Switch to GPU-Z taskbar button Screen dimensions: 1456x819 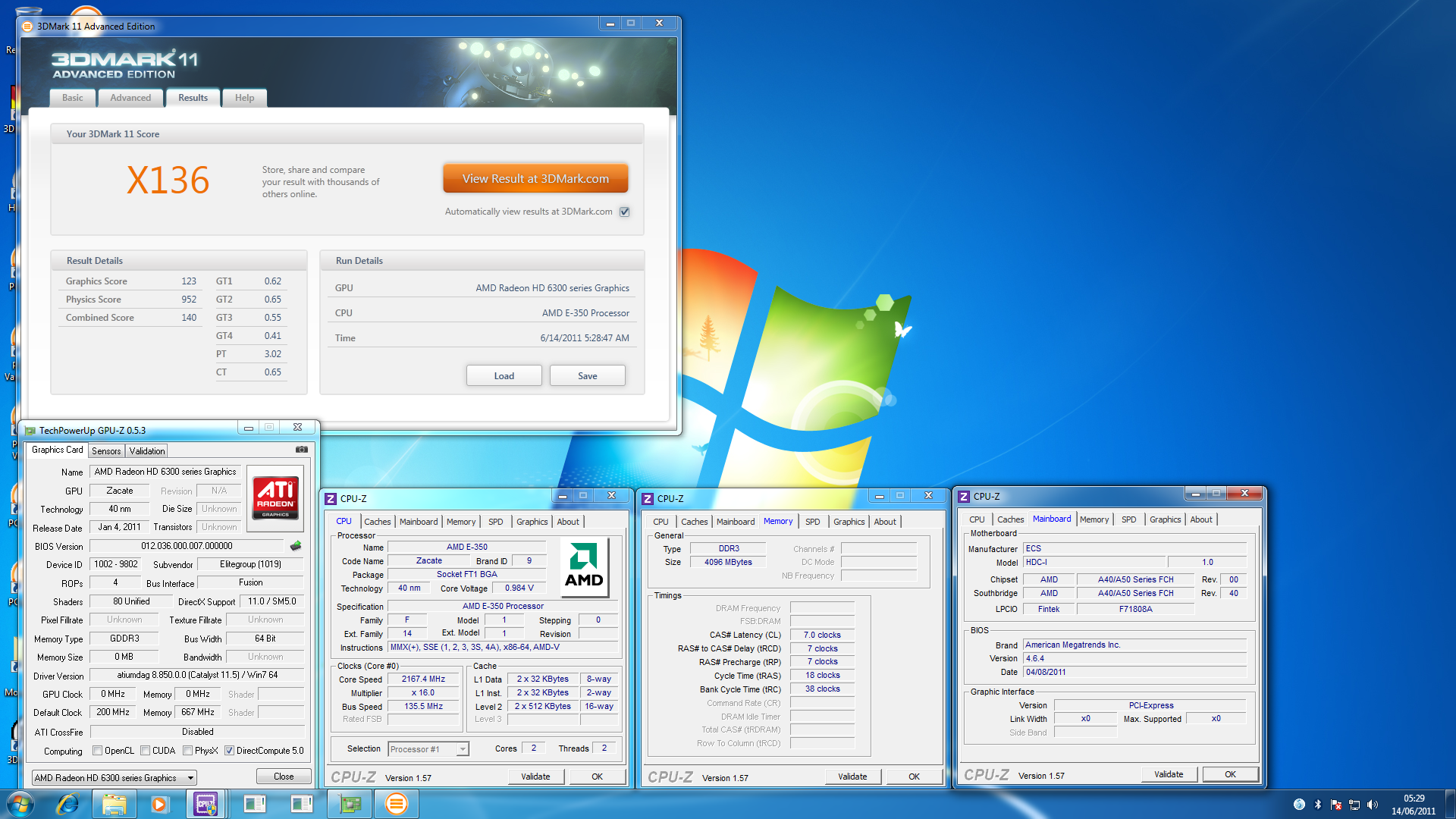[x=349, y=804]
